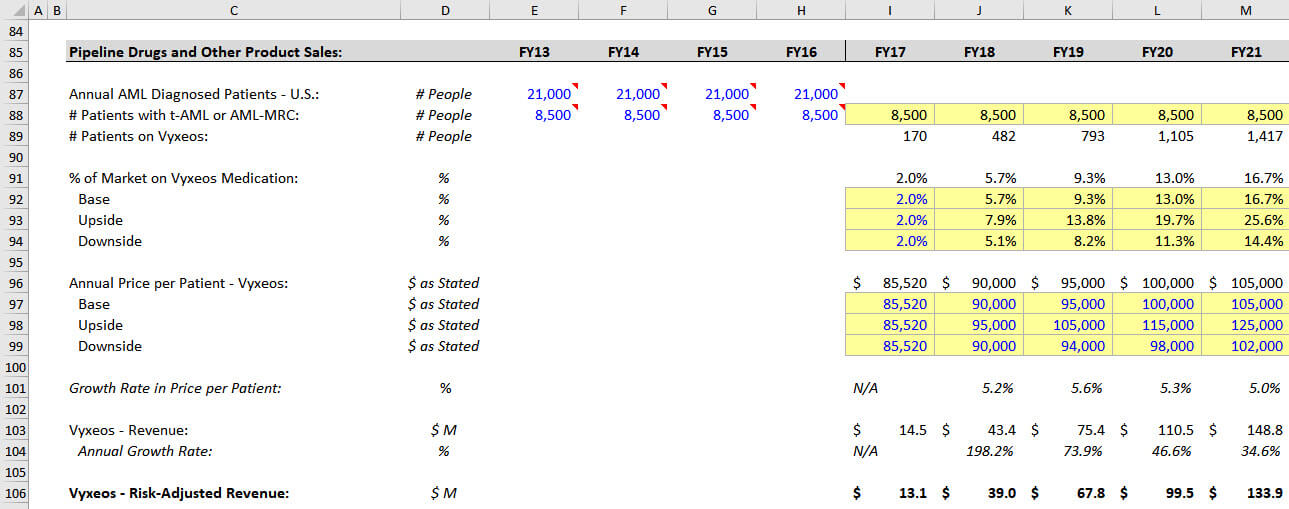Select row 96 header

click(x=14, y=283)
